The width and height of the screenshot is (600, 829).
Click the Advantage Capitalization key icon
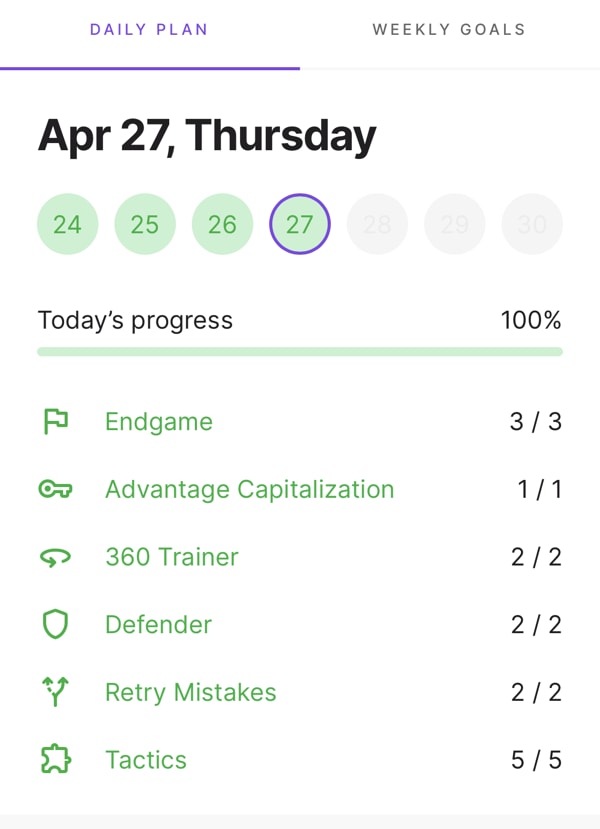click(56, 490)
